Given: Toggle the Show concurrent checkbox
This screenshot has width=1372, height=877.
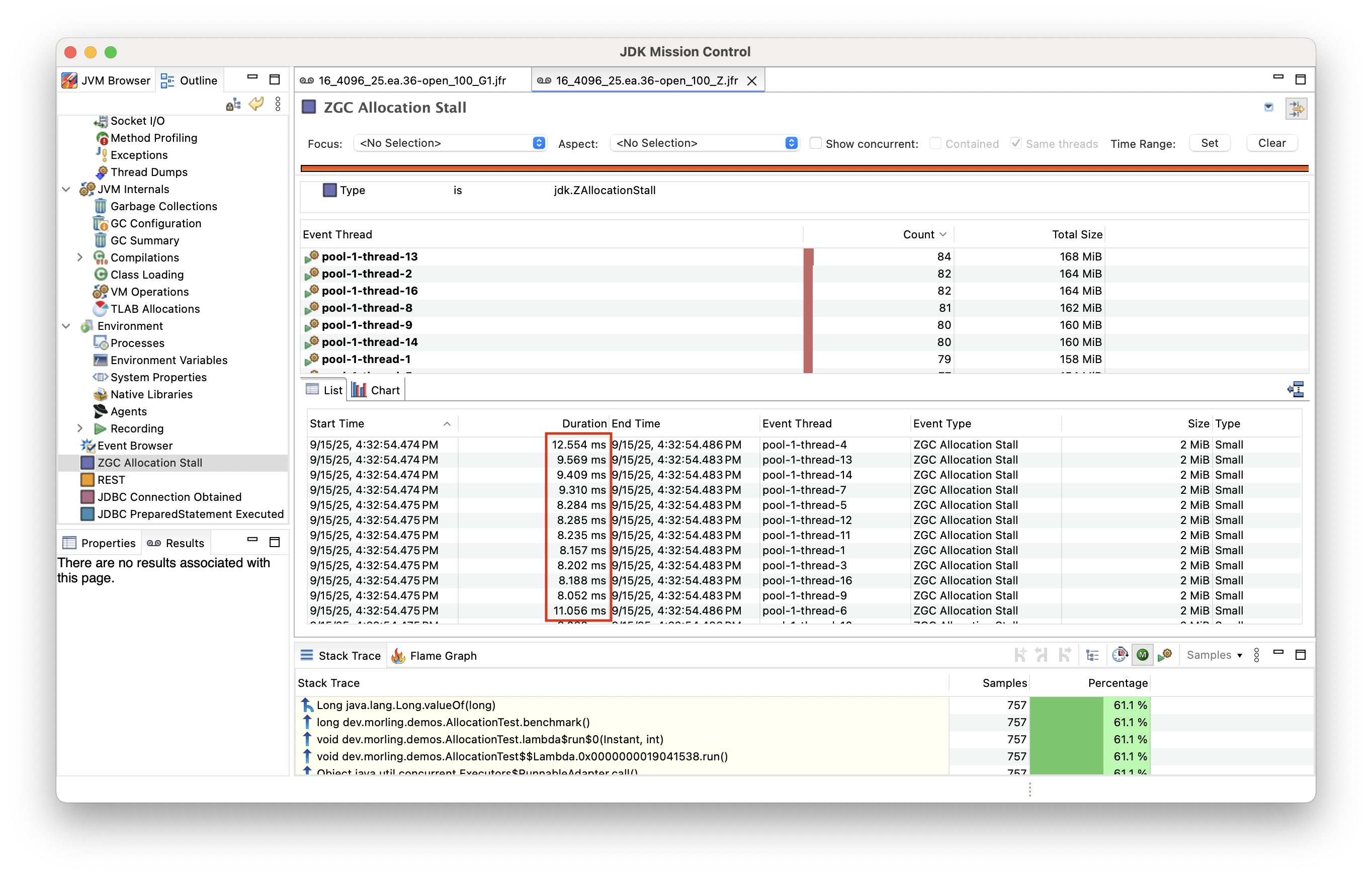Looking at the screenshot, I should (x=815, y=143).
